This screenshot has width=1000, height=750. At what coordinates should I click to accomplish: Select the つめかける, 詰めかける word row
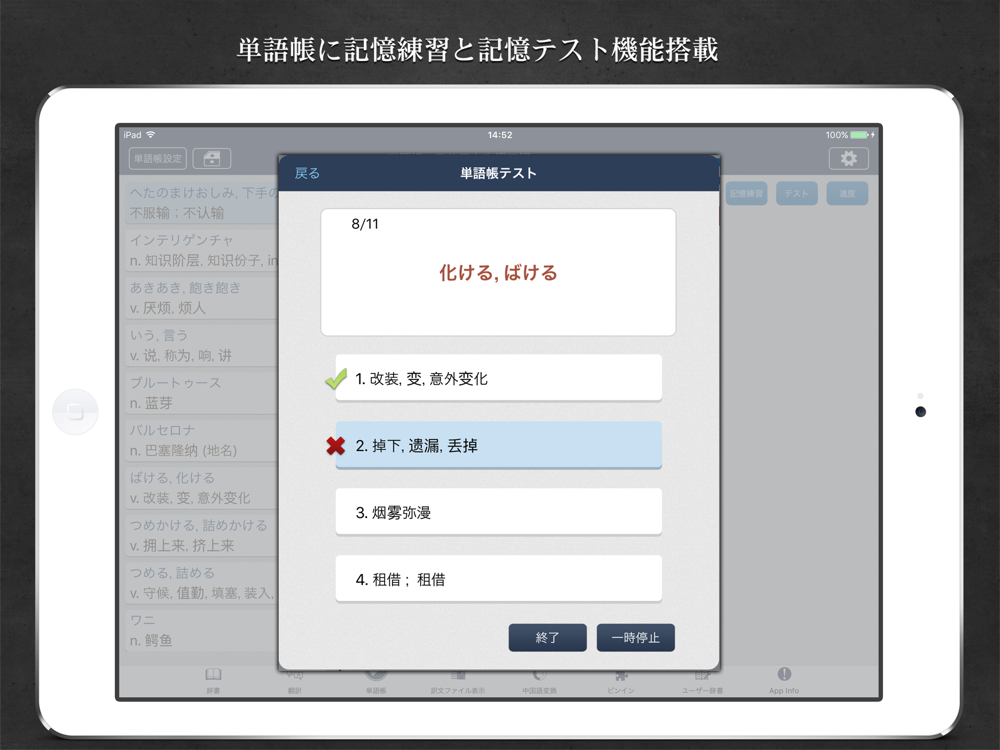tap(202, 535)
